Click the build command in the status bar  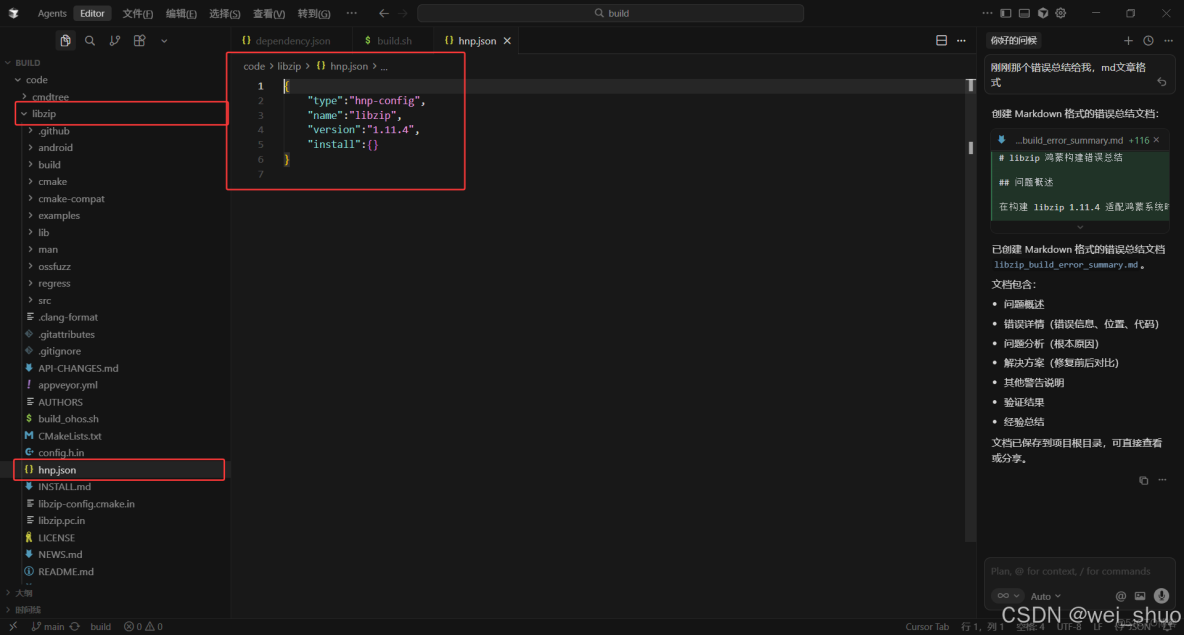pos(100,626)
